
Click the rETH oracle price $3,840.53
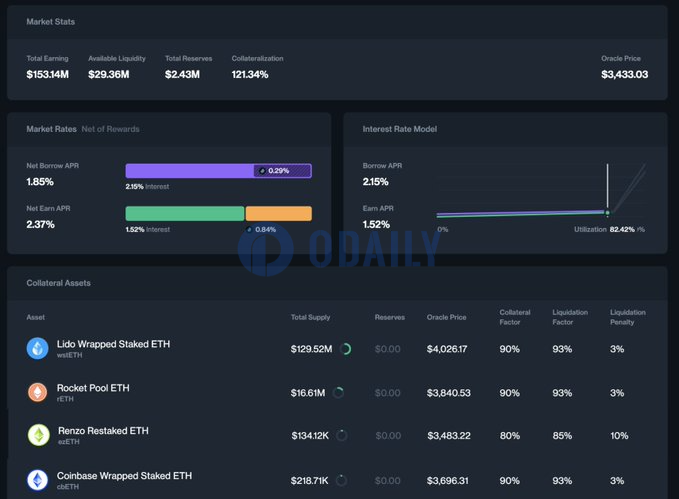[449, 393]
